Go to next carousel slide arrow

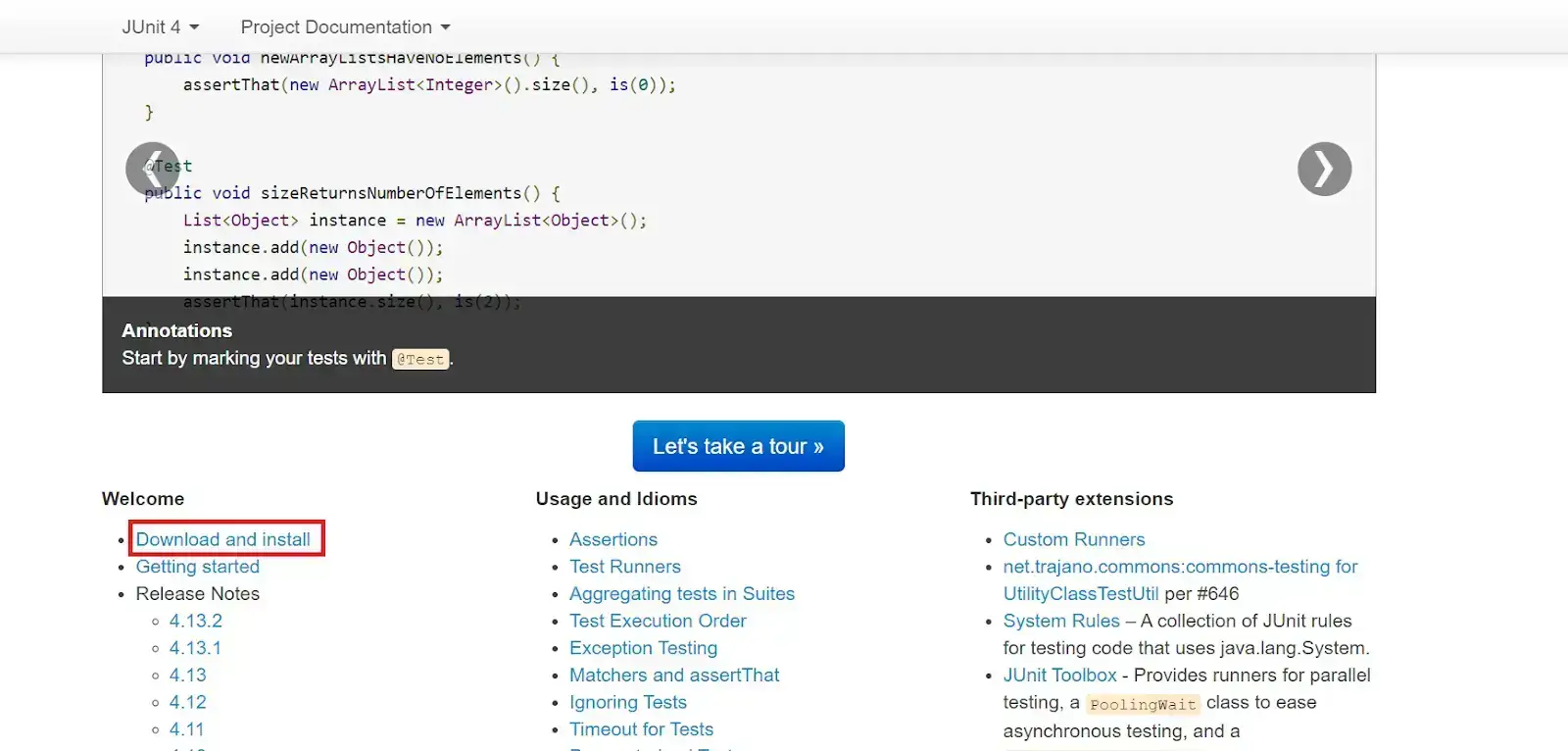coord(1324,169)
